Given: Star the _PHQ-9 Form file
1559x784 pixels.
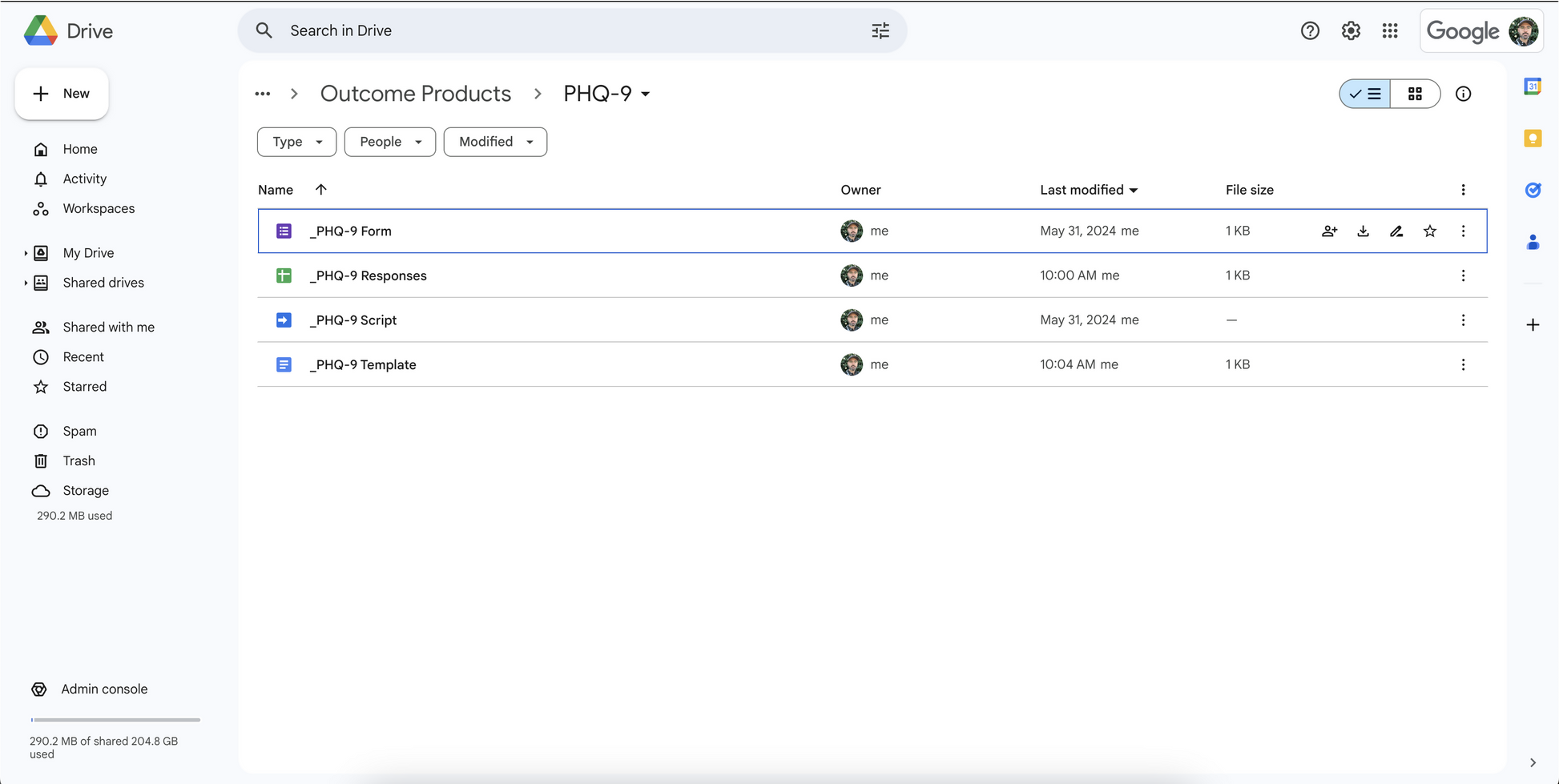Looking at the screenshot, I should pyautogui.click(x=1430, y=231).
